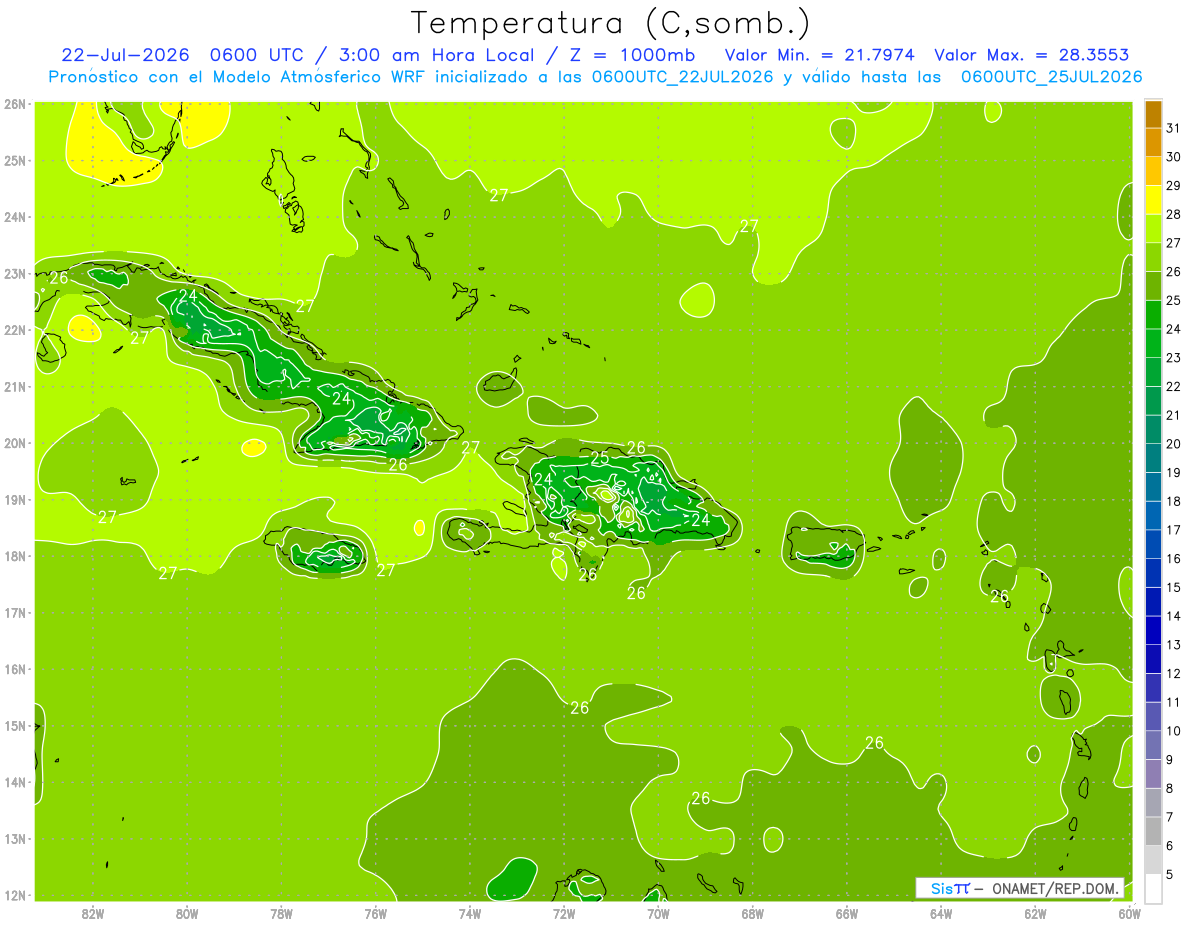Click the 'SisTT - ONAMET/REP.DOM.' credit label

point(1020,888)
